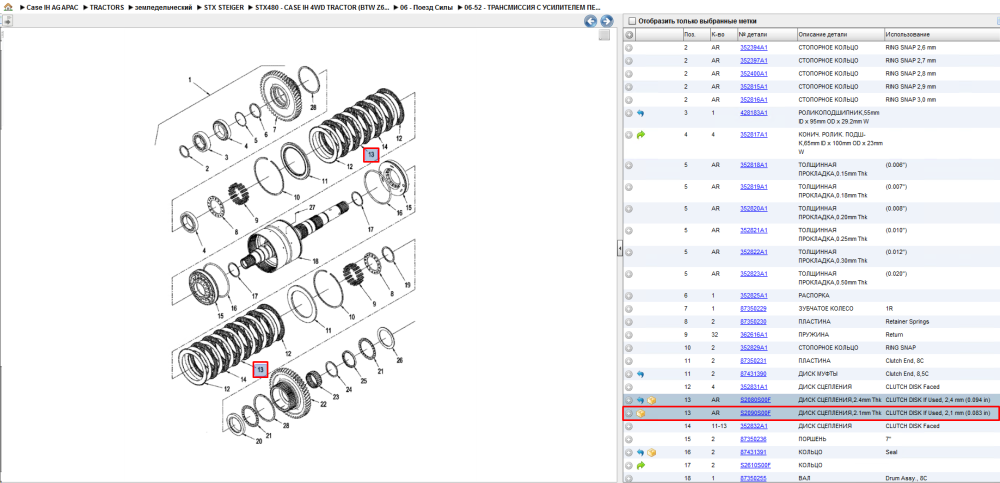Sort by the 'Описание детали' column header
This screenshot has width=1000, height=483.
[840, 34]
